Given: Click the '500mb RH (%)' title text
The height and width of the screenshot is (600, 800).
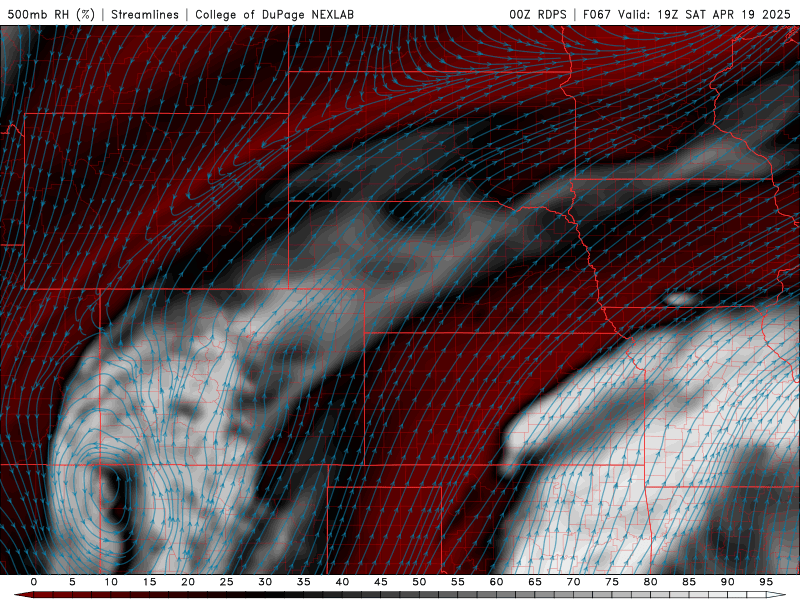Looking at the screenshot, I should tap(52, 14).
